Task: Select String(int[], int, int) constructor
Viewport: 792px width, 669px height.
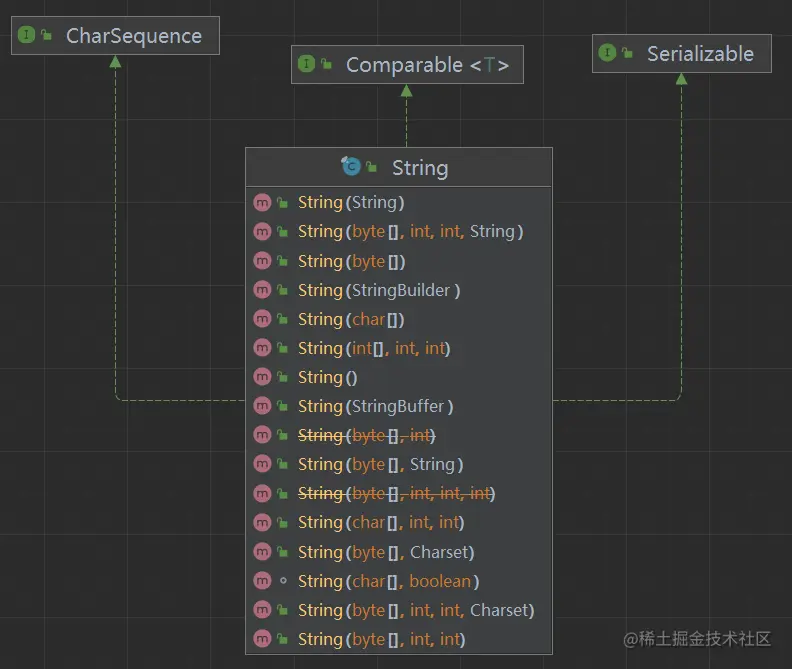Action: [373, 348]
